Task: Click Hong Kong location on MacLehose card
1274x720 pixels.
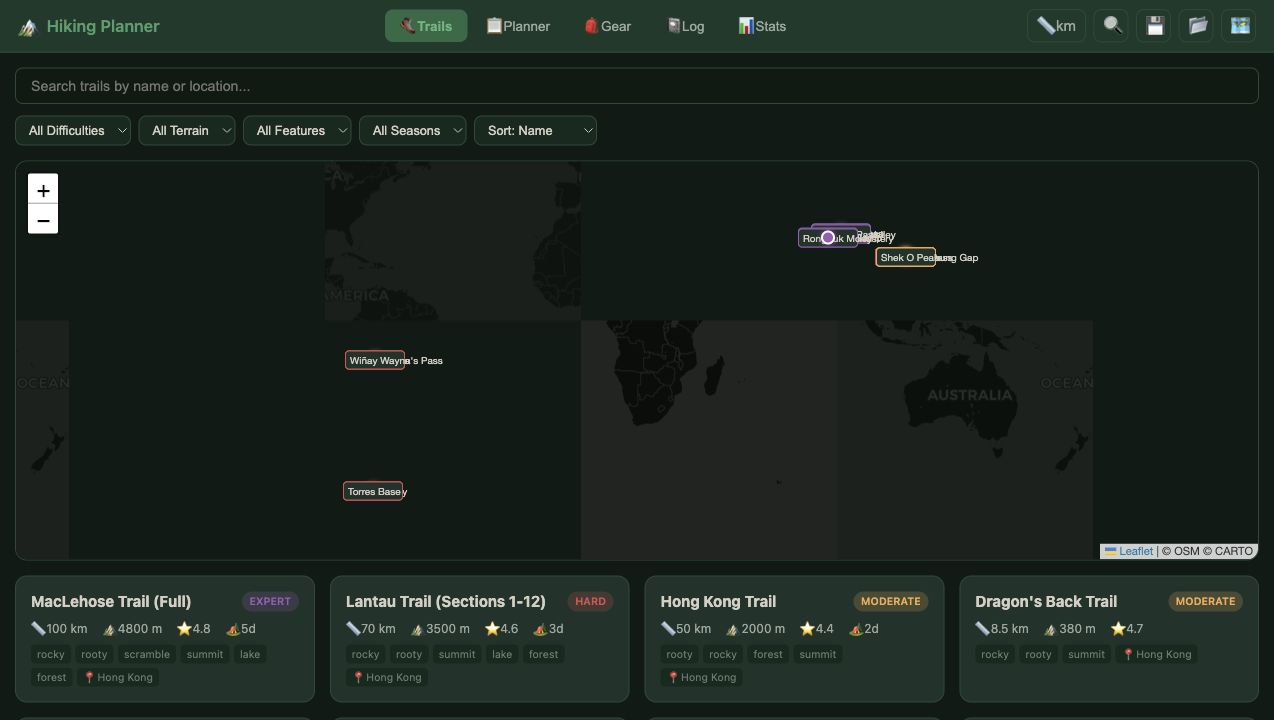Action: 118,677
